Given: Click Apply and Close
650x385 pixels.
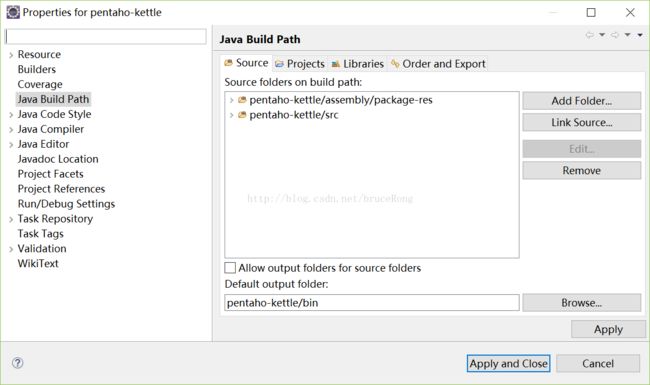Looking at the screenshot, I should 509,363.
